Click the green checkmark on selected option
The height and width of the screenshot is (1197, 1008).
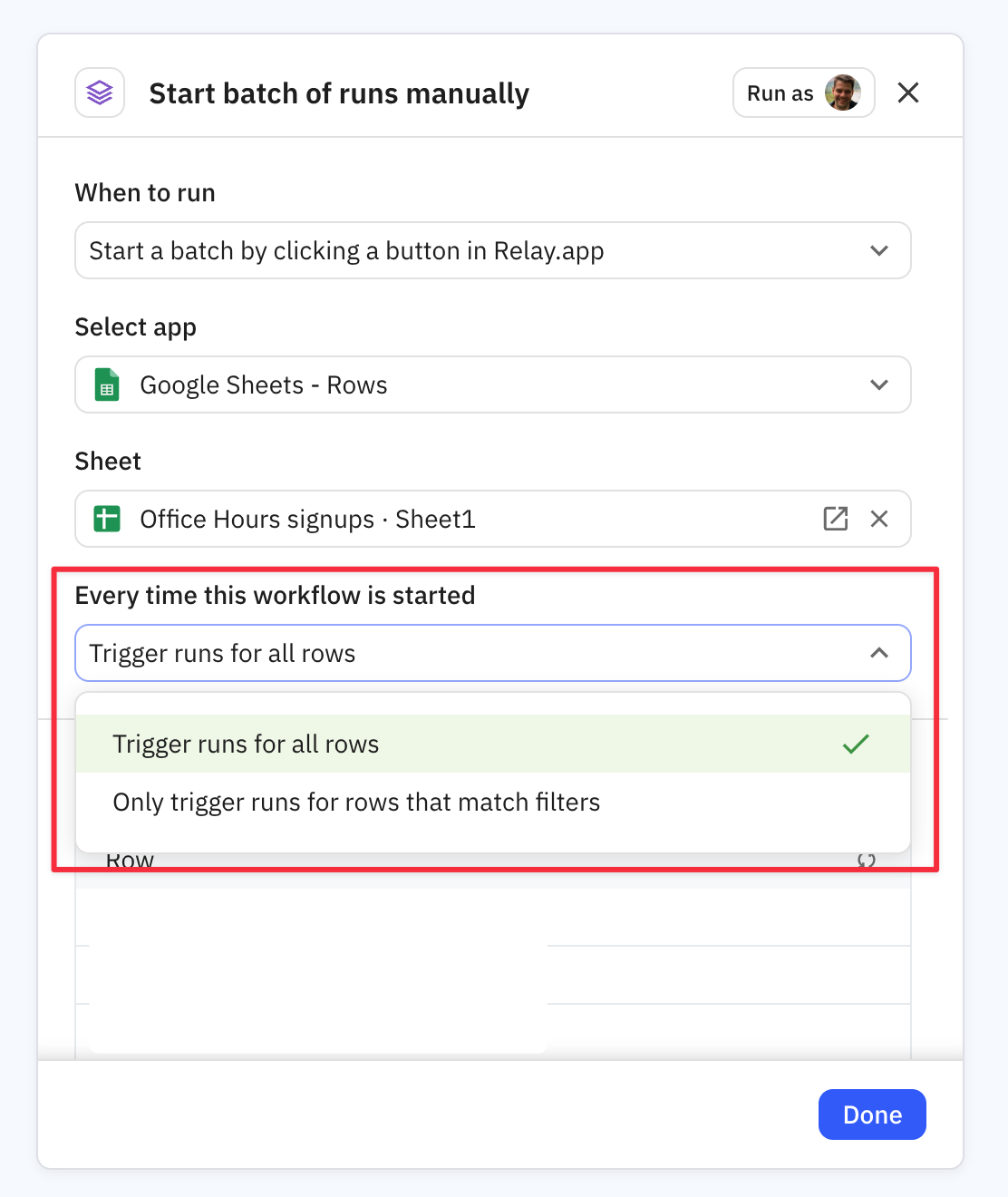tap(855, 744)
